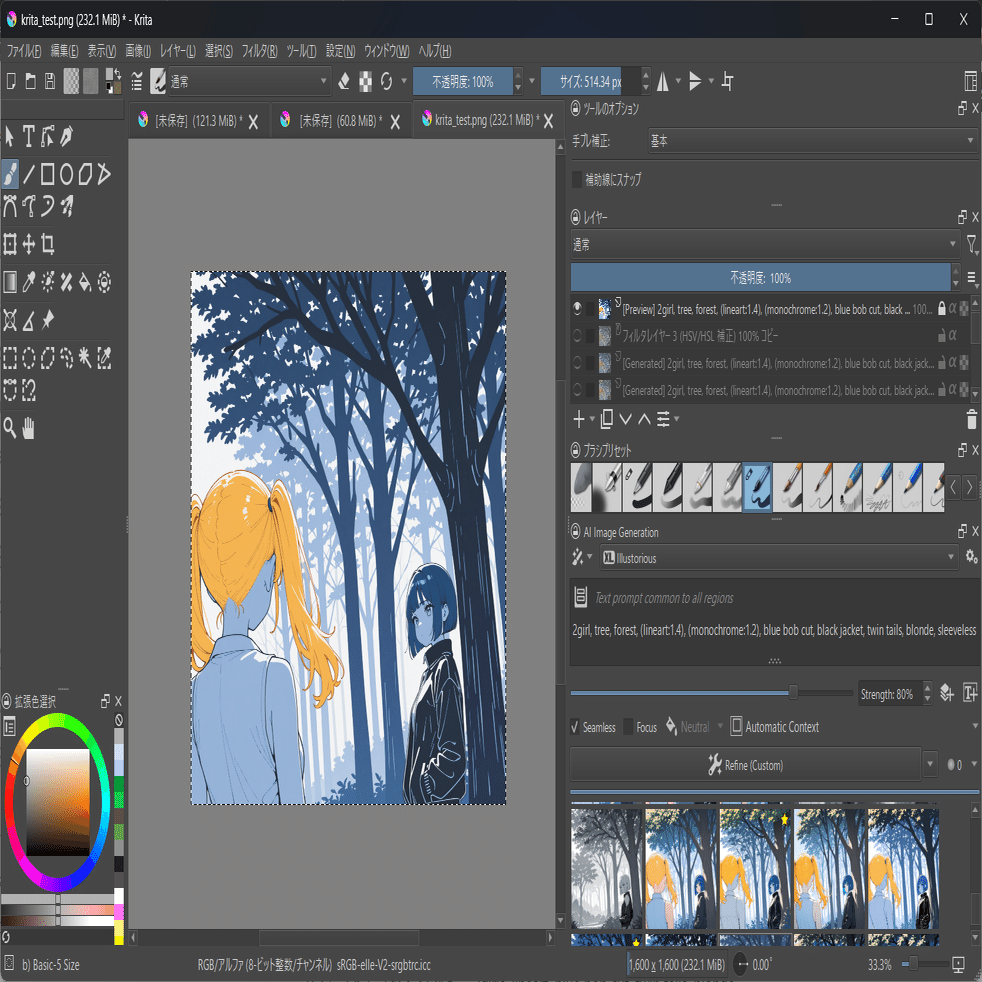Screen dimensions: 982x982
Task: Select the Color Sampler eyedropper tool
Action: pyautogui.click(x=29, y=282)
